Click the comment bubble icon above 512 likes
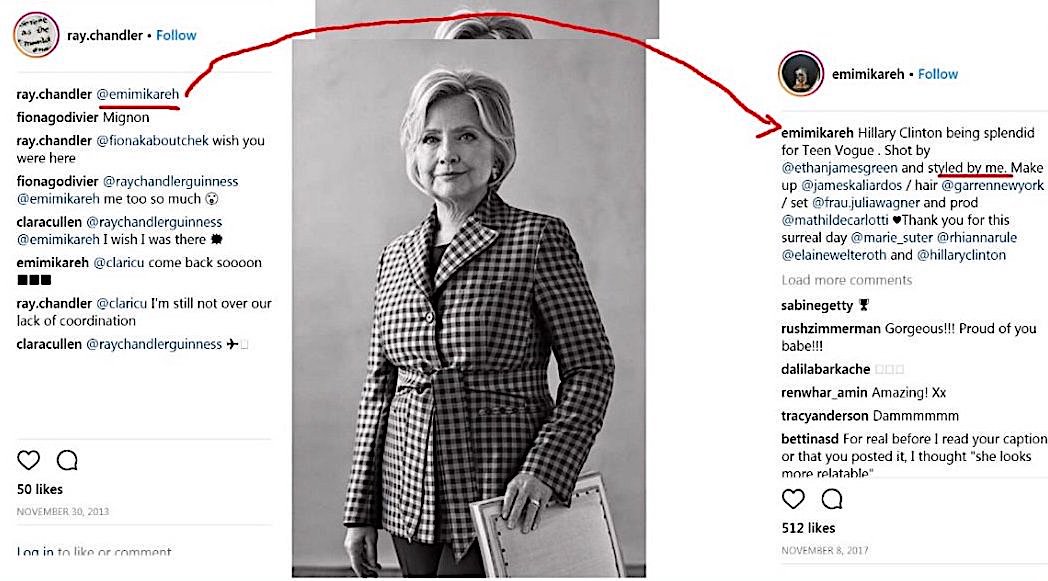Viewport: 1048px width, 581px height. 832,499
